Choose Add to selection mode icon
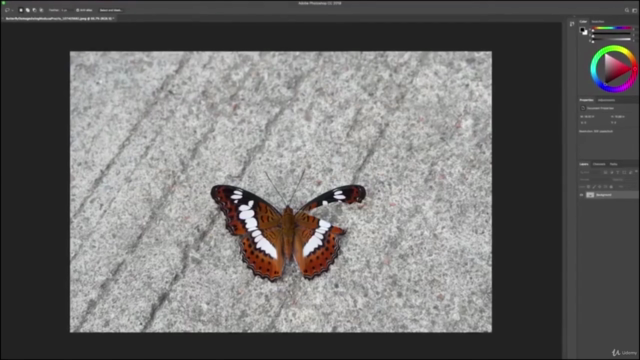640x360 pixels. coord(27,10)
